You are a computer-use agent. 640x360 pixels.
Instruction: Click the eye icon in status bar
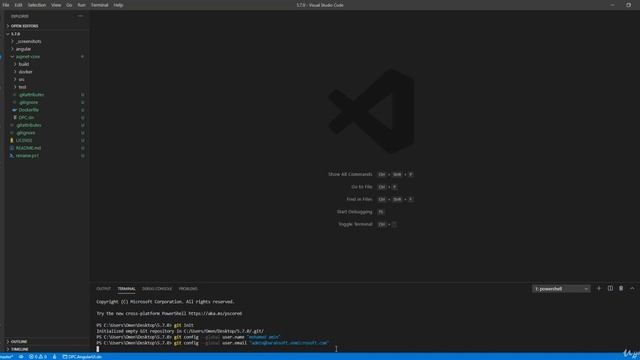coord(21,357)
